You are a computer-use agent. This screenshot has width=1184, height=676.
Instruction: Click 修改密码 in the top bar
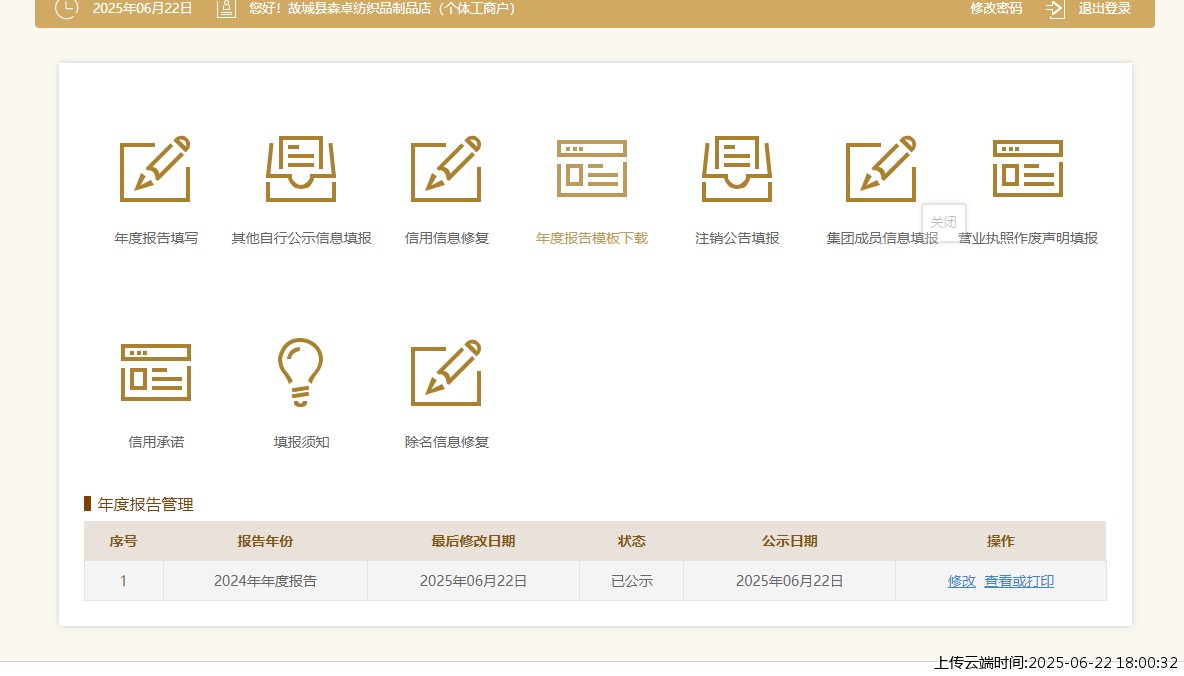(x=996, y=8)
